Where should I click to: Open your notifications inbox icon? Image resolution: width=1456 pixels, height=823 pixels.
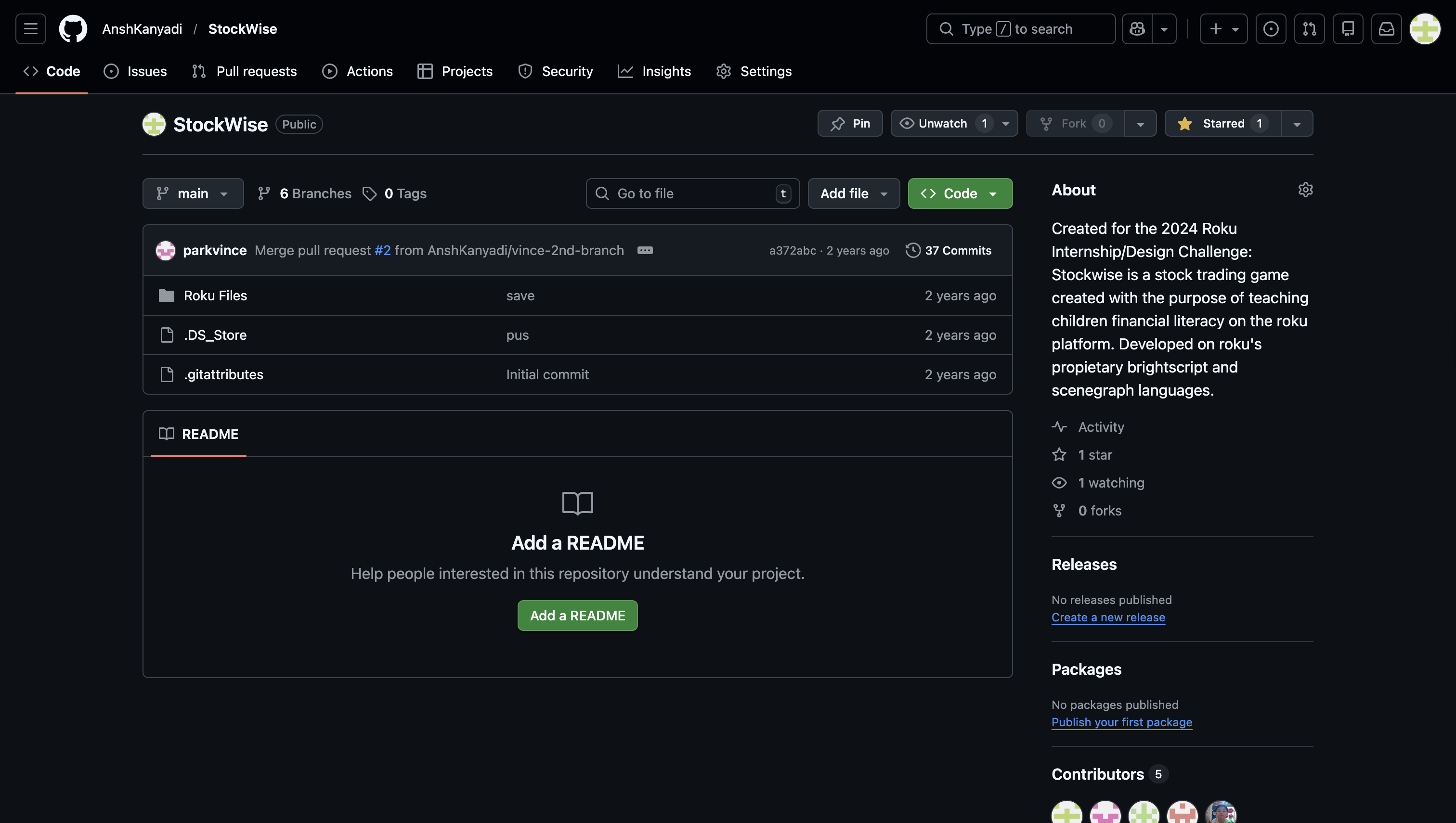click(1387, 28)
